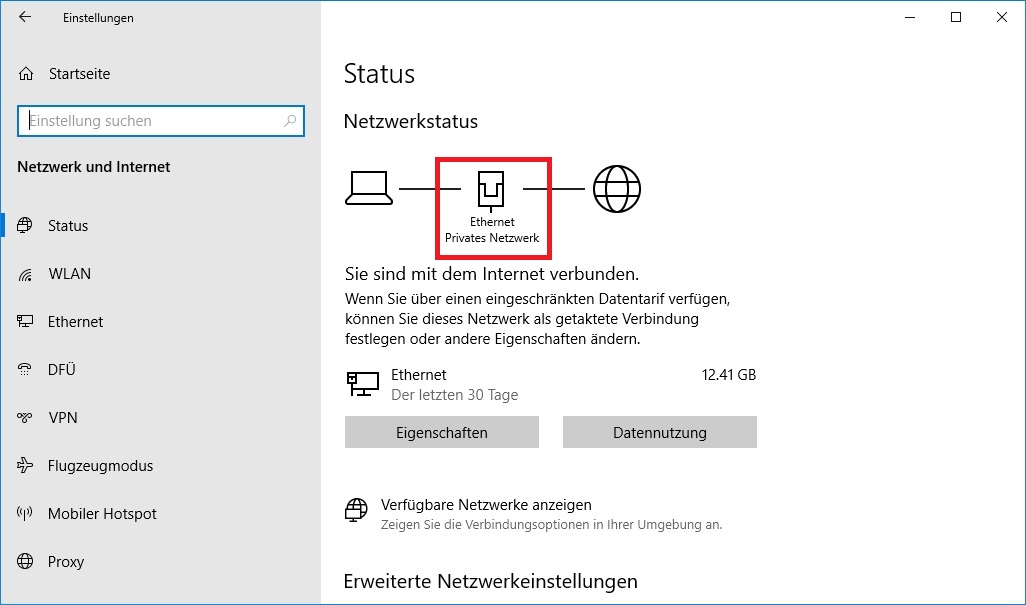Open the Mobiler Hotspot icon
The image size is (1026, 605).
click(x=26, y=514)
